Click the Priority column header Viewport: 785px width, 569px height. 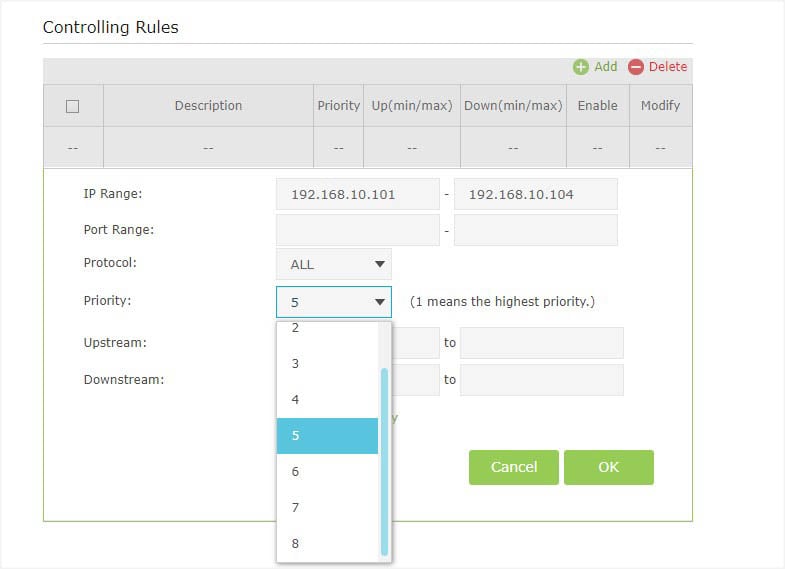(x=338, y=106)
